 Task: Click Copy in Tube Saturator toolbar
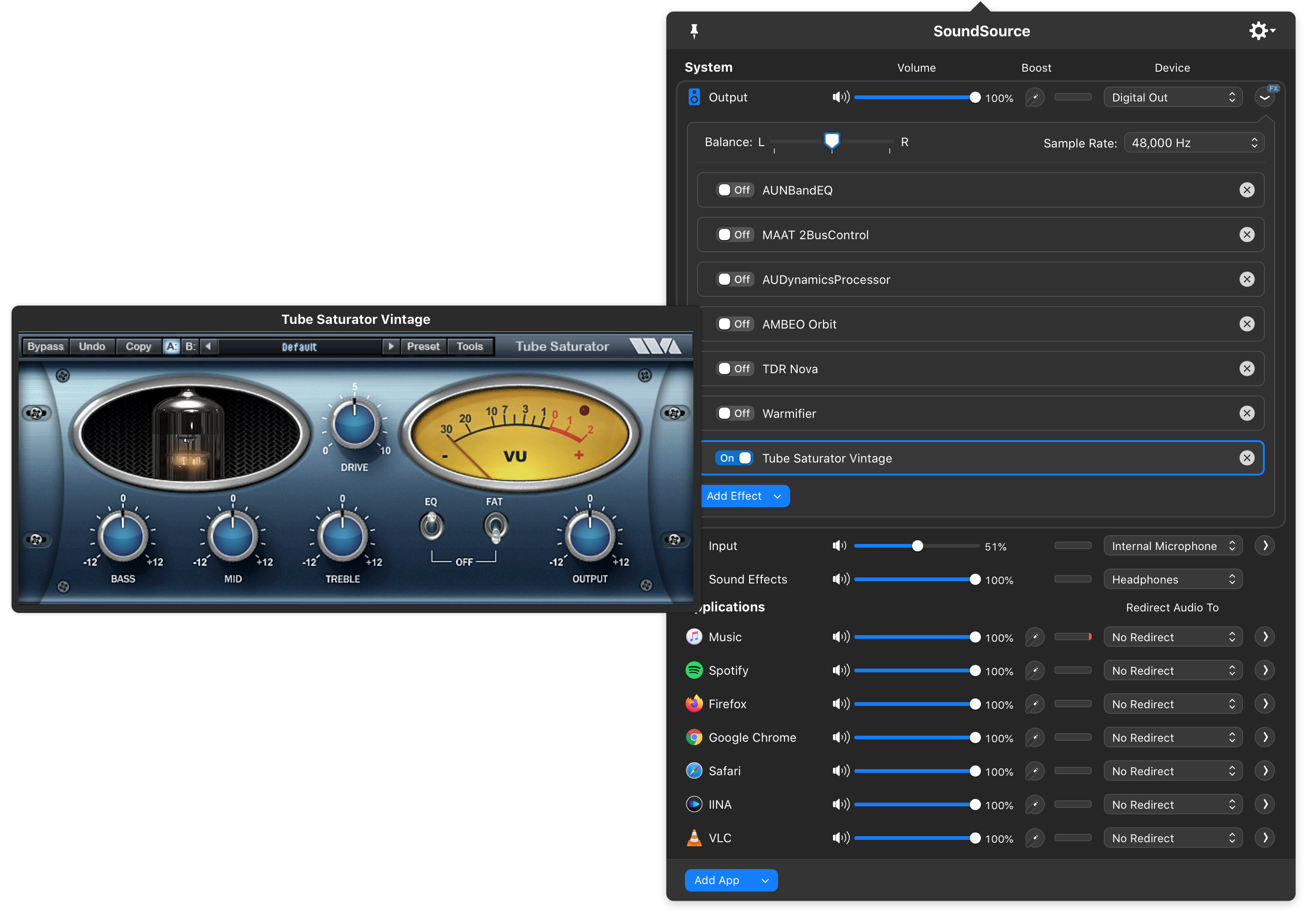click(x=138, y=346)
